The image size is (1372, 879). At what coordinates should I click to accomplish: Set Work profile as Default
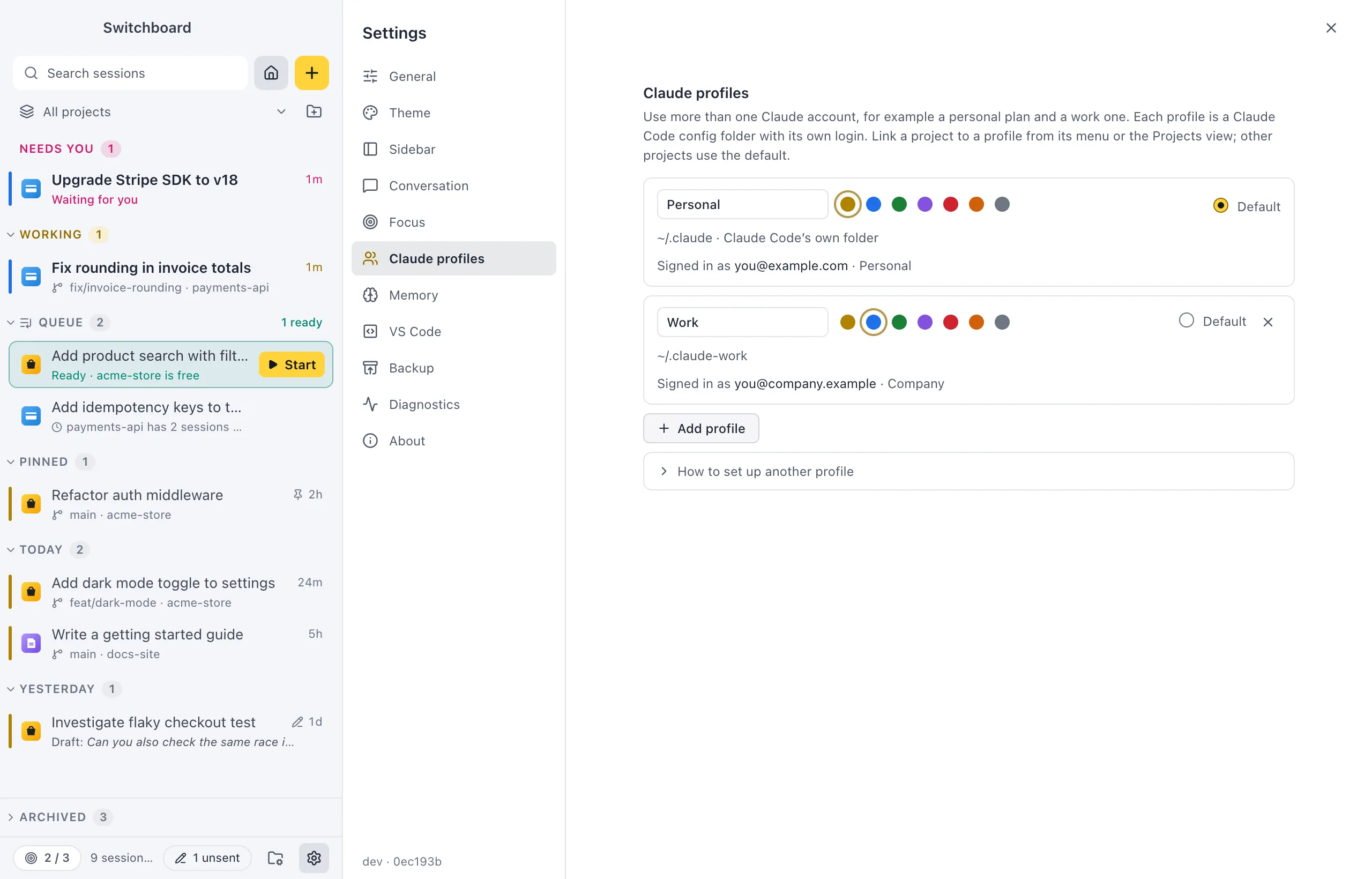click(x=1187, y=321)
